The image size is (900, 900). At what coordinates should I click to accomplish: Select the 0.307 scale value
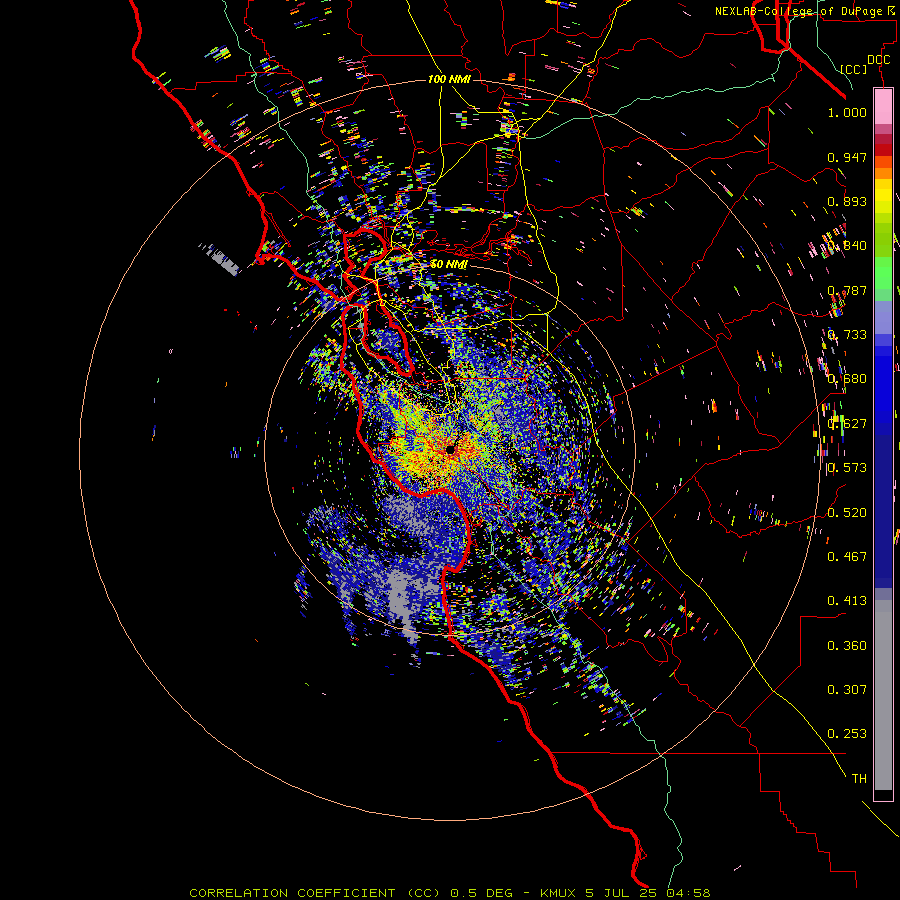[x=847, y=689]
